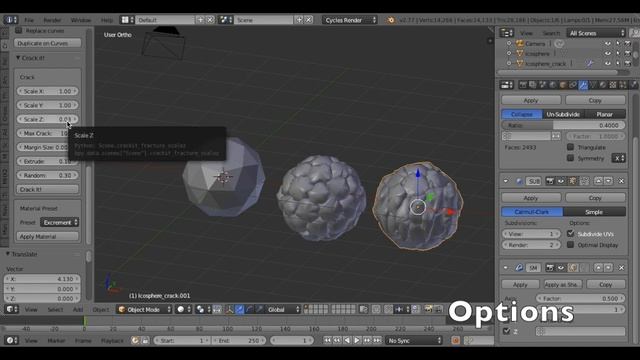Viewport: 640px width, 360px height.
Task: Jump to the first frame
Action: [327, 340]
